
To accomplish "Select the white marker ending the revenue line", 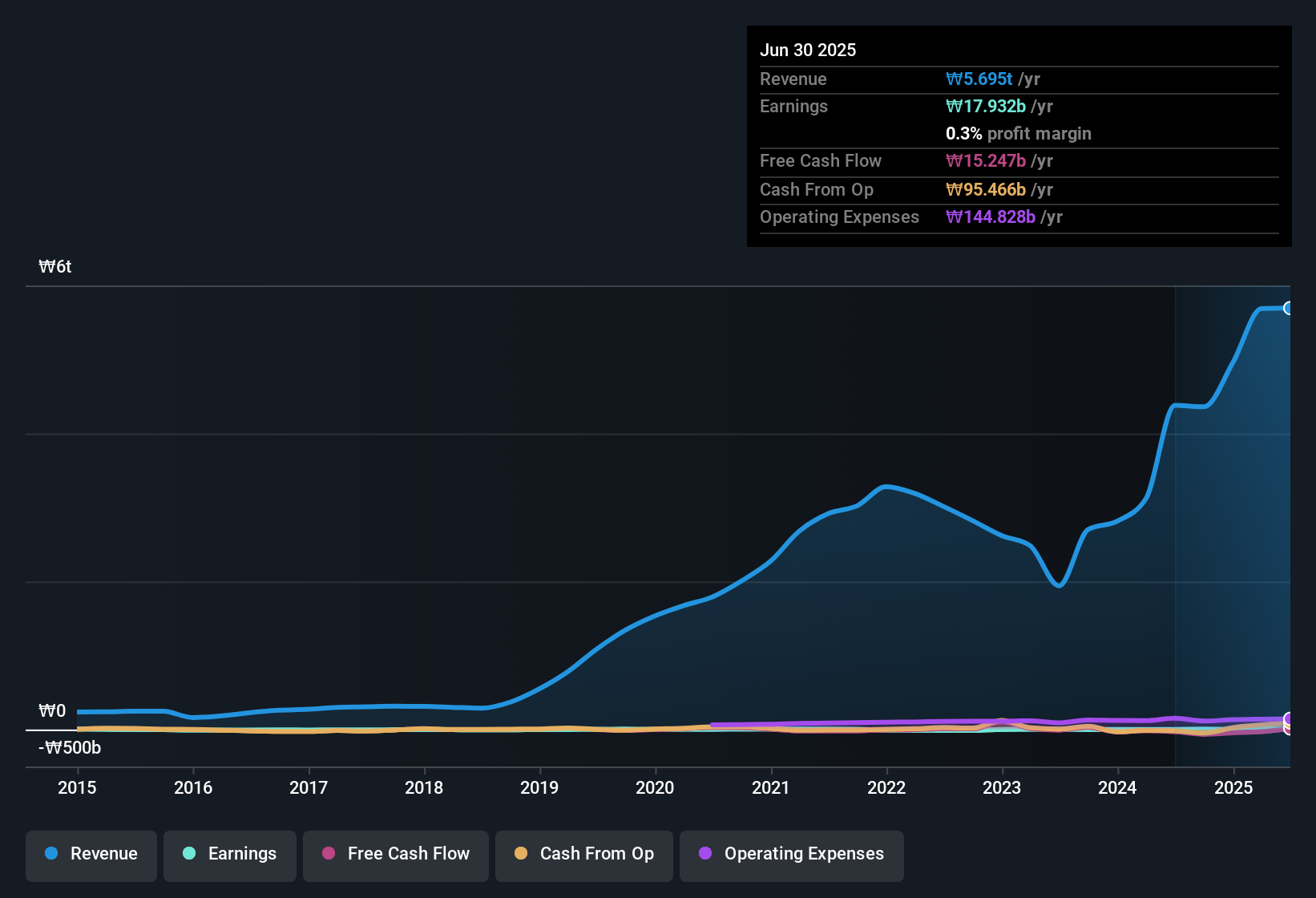I will [1289, 308].
